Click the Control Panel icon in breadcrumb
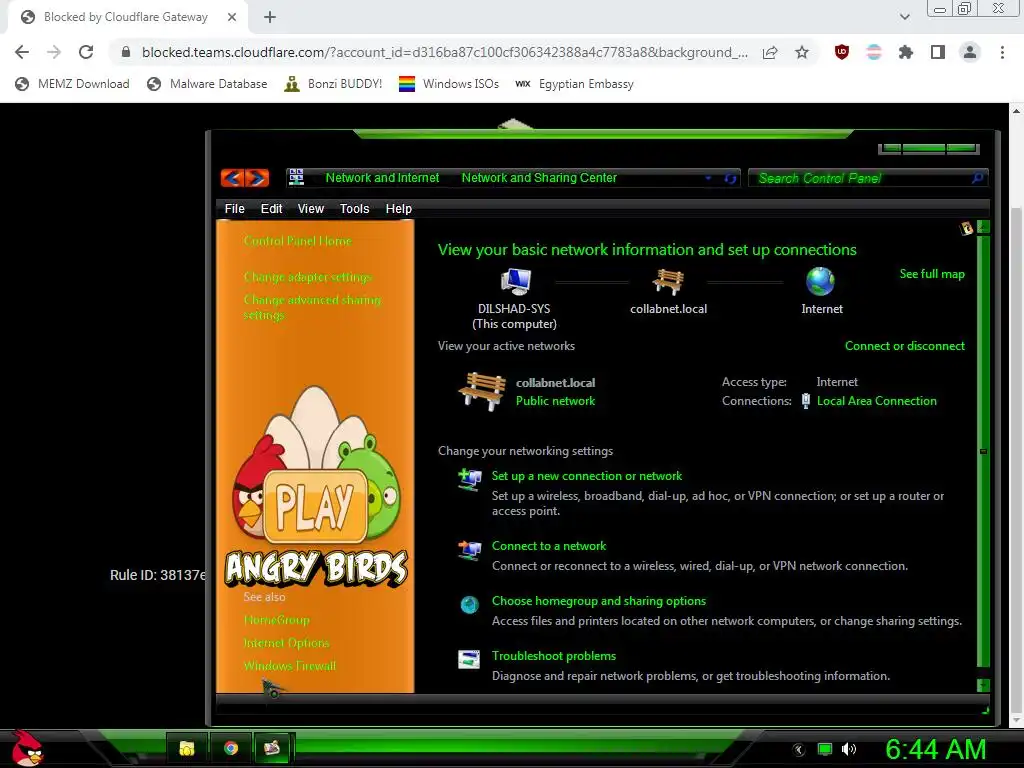 [296, 177]
